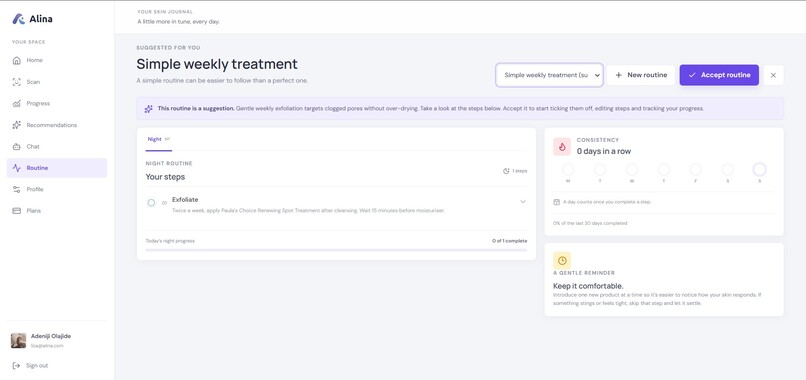Screen dimensions: 806x380
Task: Select the Friday consistency circle
Action: (x=695, y=170)
